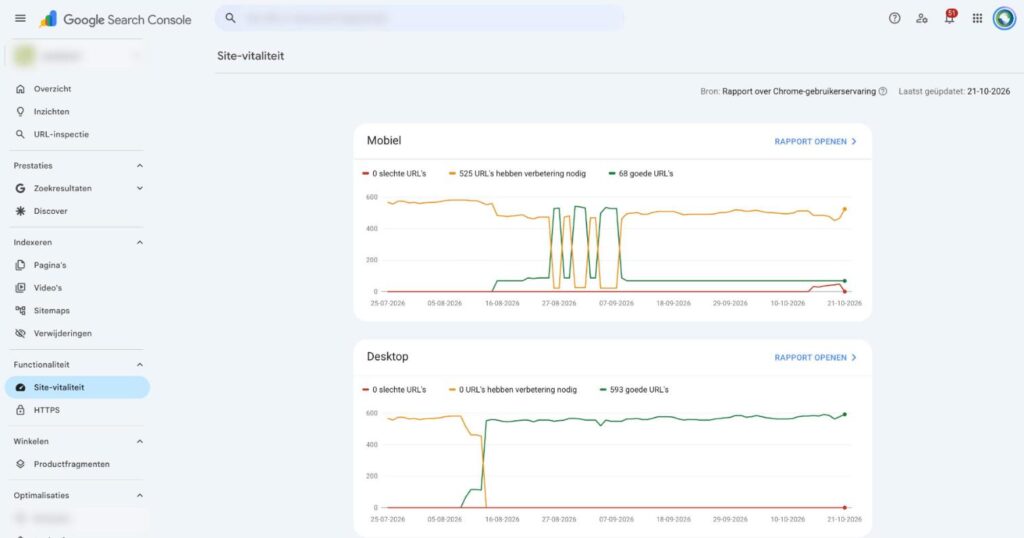Click Desktop legend '593 goede URL's'
Image resolution: width=1024 pixels, height=538 pixels.
tap(634, 390)
